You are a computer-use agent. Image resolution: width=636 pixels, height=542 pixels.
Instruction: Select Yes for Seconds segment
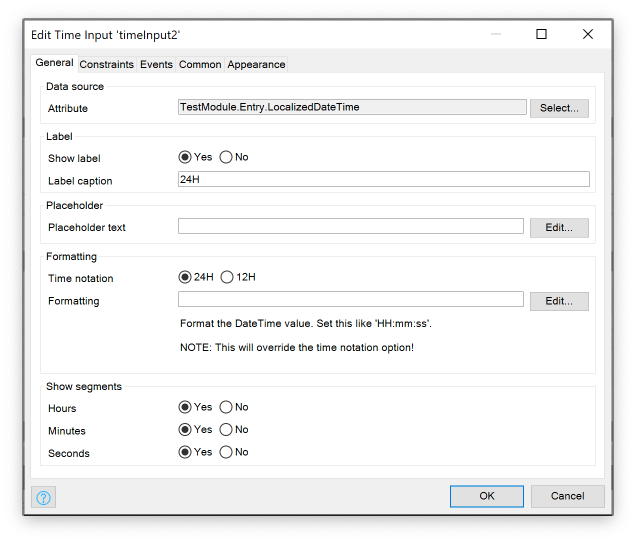coord(185,452)
